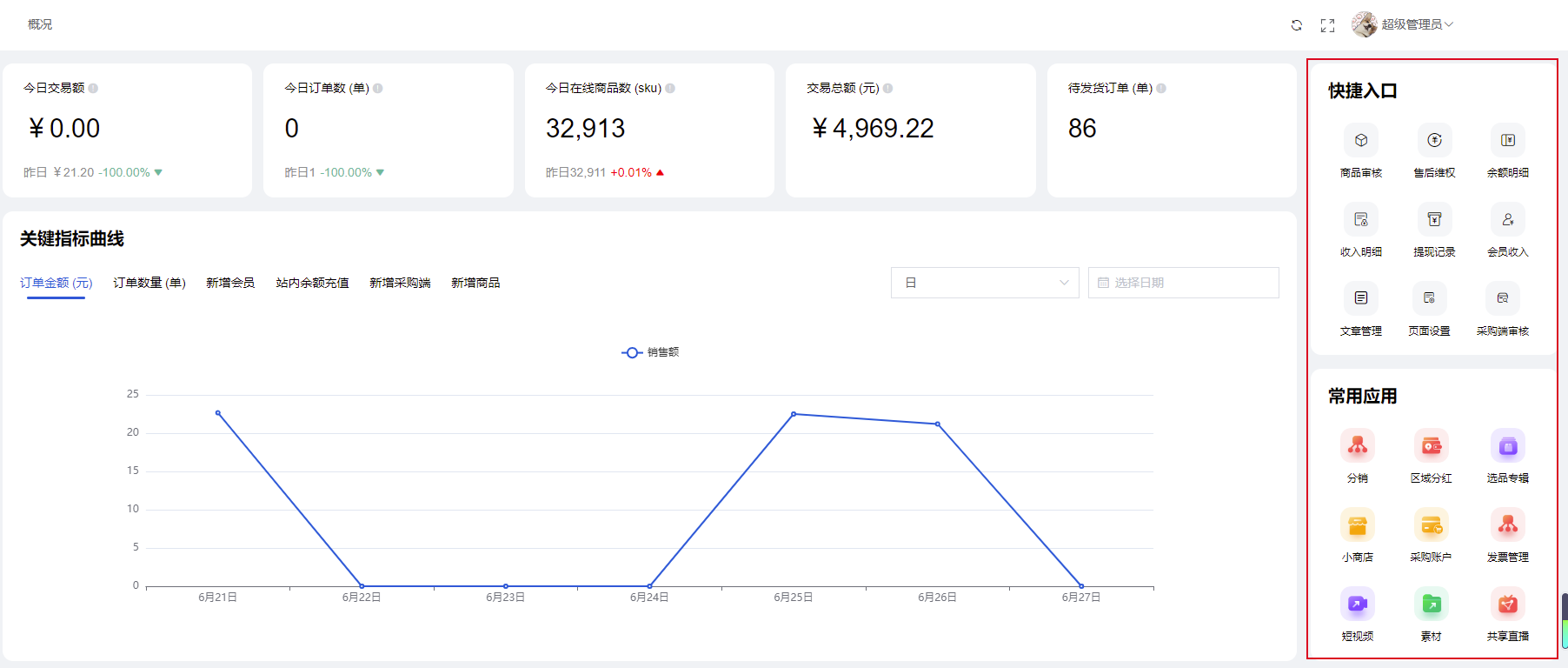Click the 余额明细 shortcut icon
The height and width of the screenshot is (668, 1568).
coord(1507,141)
